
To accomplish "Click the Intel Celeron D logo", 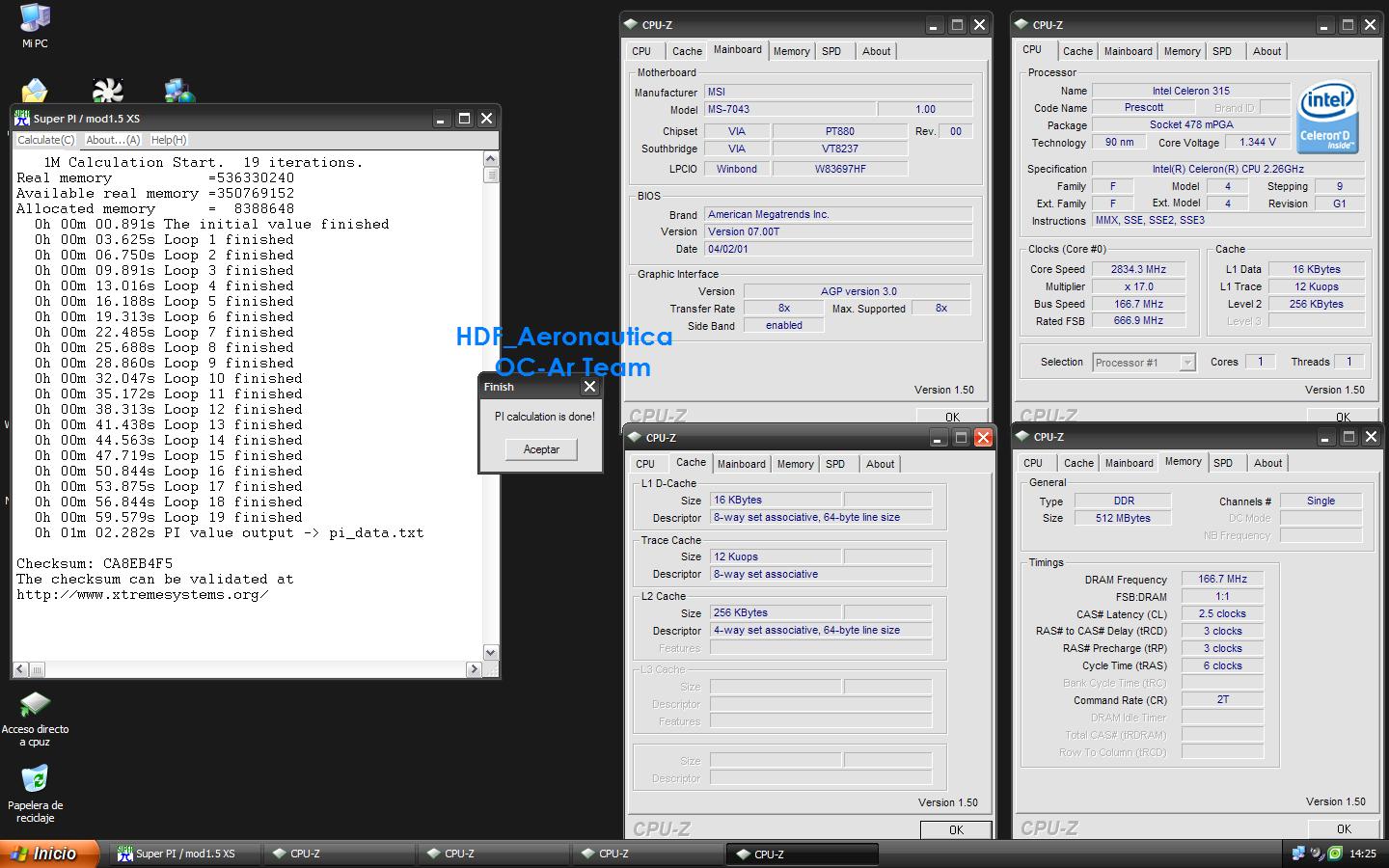I will pos(1327,117).
